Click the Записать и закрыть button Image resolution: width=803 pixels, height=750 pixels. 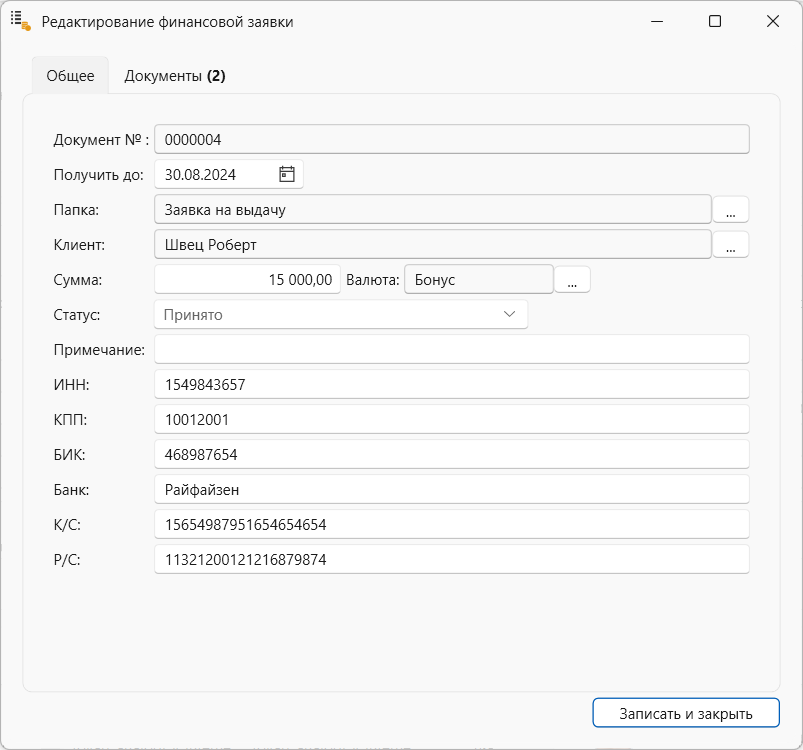(x=686, y=713)
